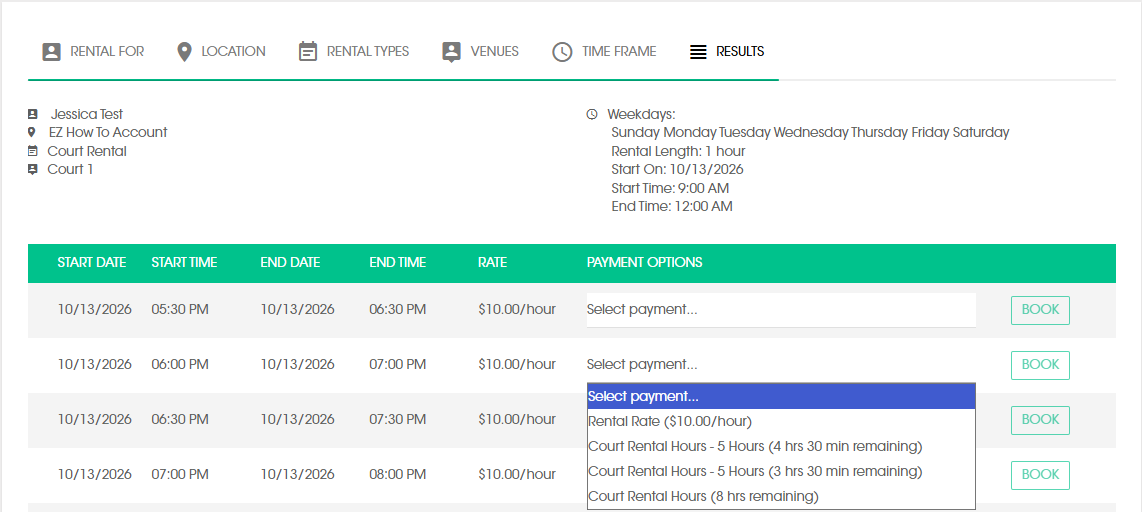The image size is (1142, 512).
Task: Choose Court Rental Hours 3 hrs 30 min remaining
Action: (781, 472)
